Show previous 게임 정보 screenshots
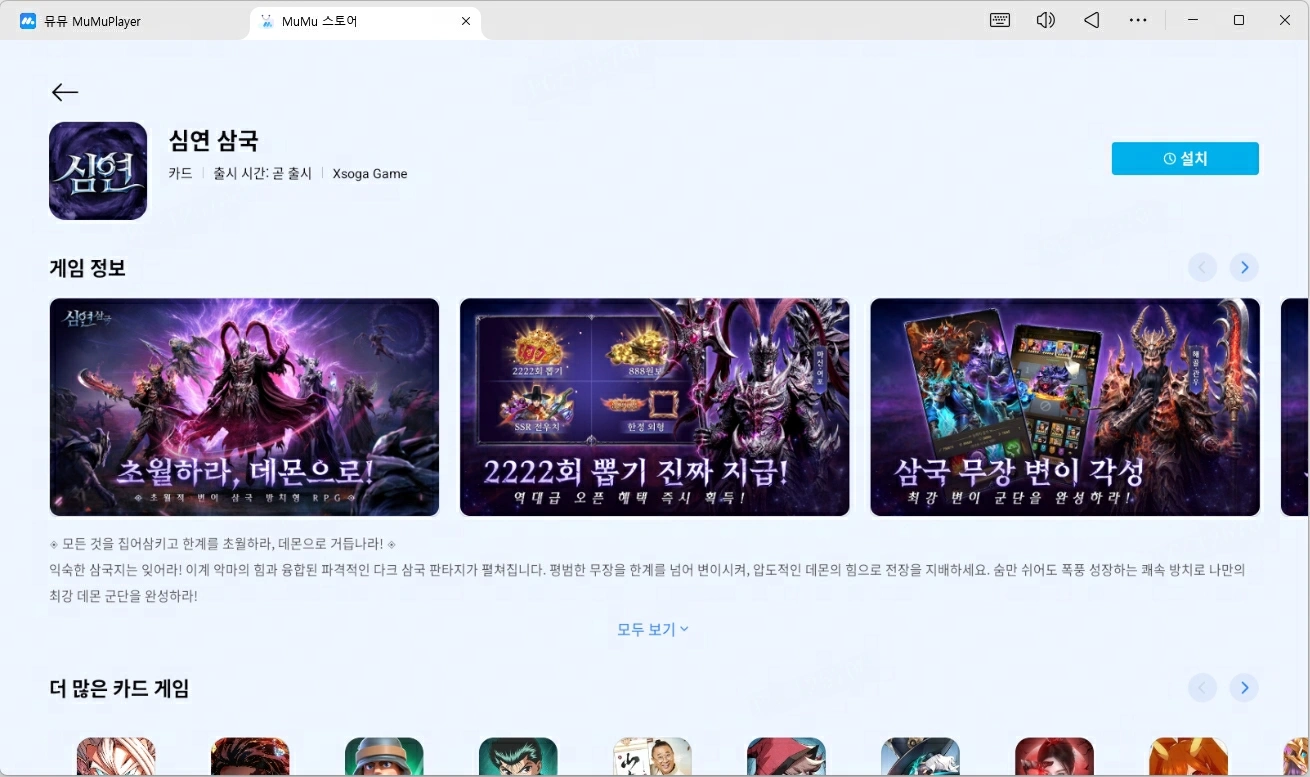The image size is (1310, 777). pyautogui.click(x=1202, y=267)
